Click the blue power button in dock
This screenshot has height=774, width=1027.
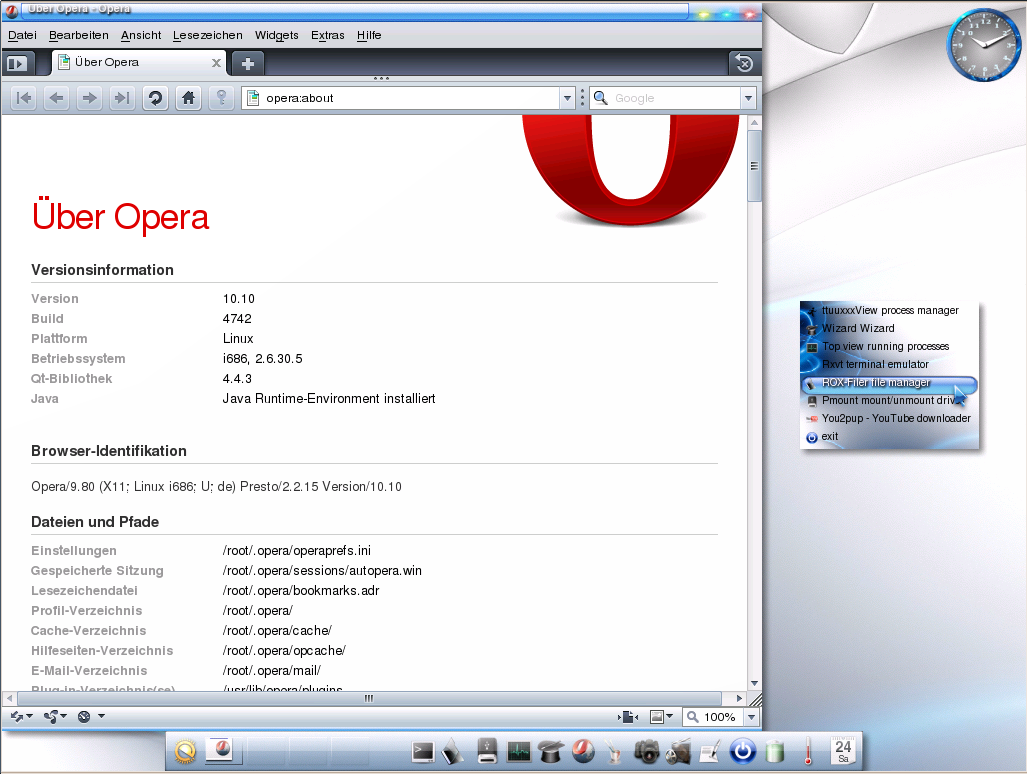click(x=743, y=751)
